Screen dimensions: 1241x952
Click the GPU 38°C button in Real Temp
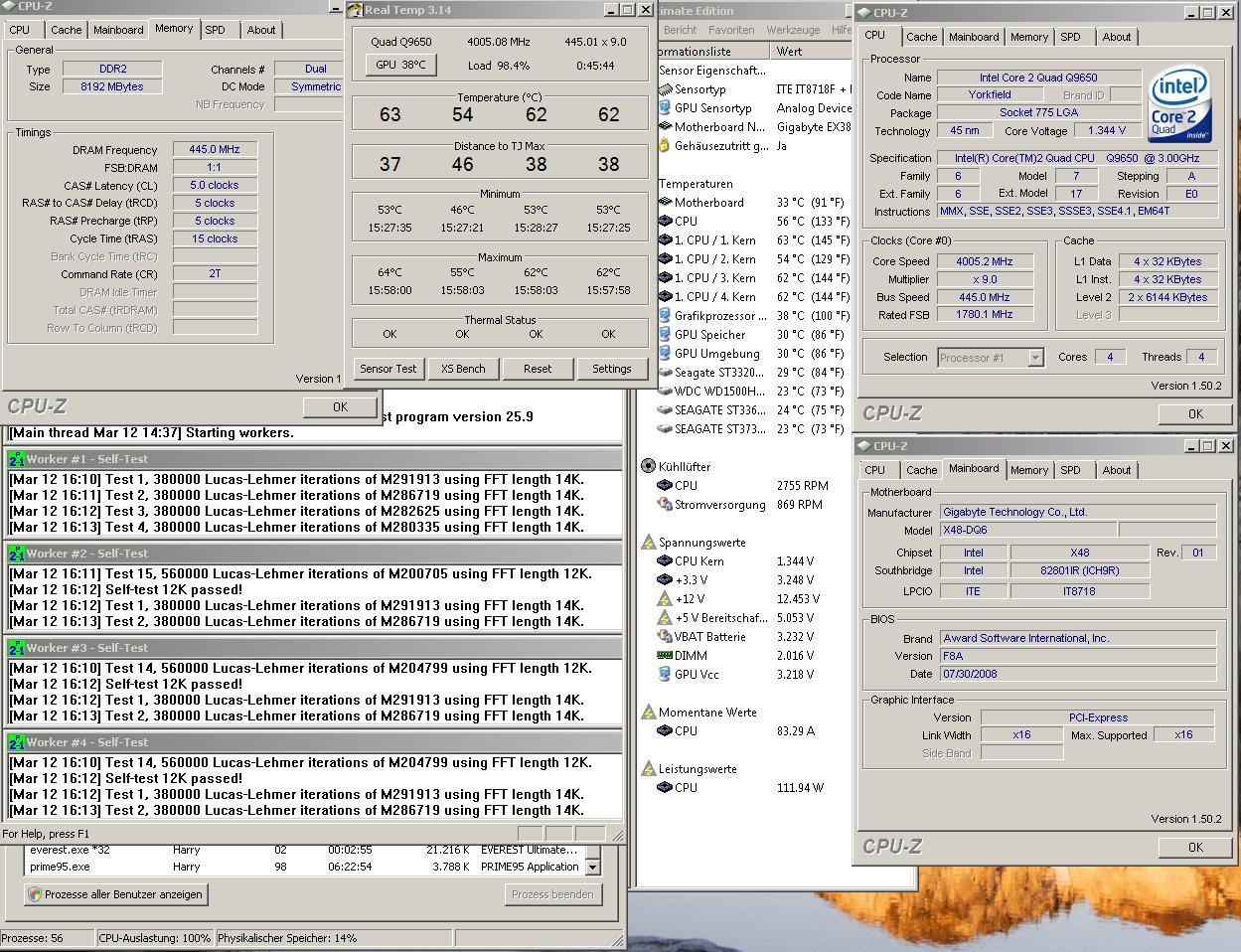(400, 65)
